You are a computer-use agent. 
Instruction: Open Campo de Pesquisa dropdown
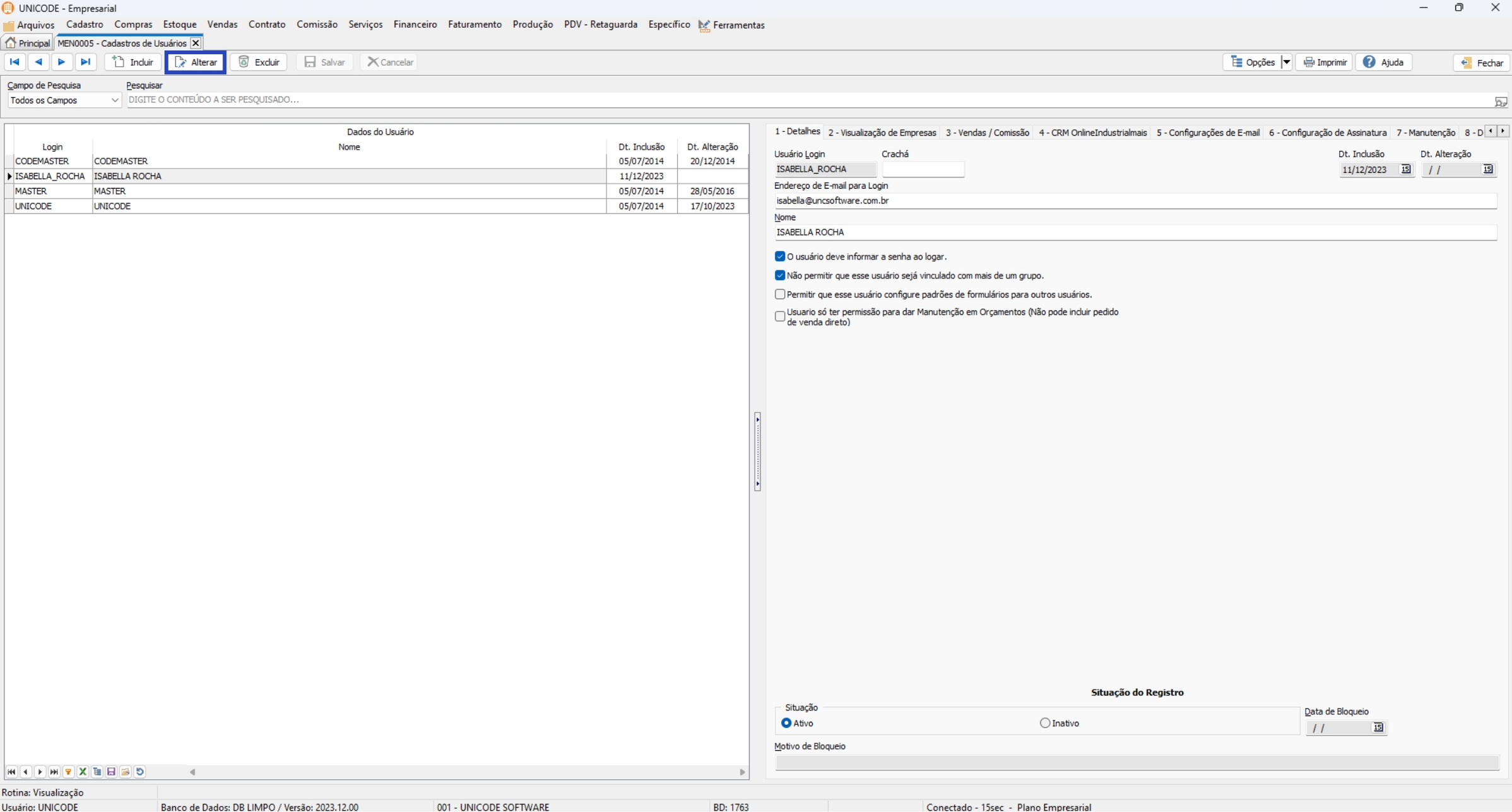[114, 100]
